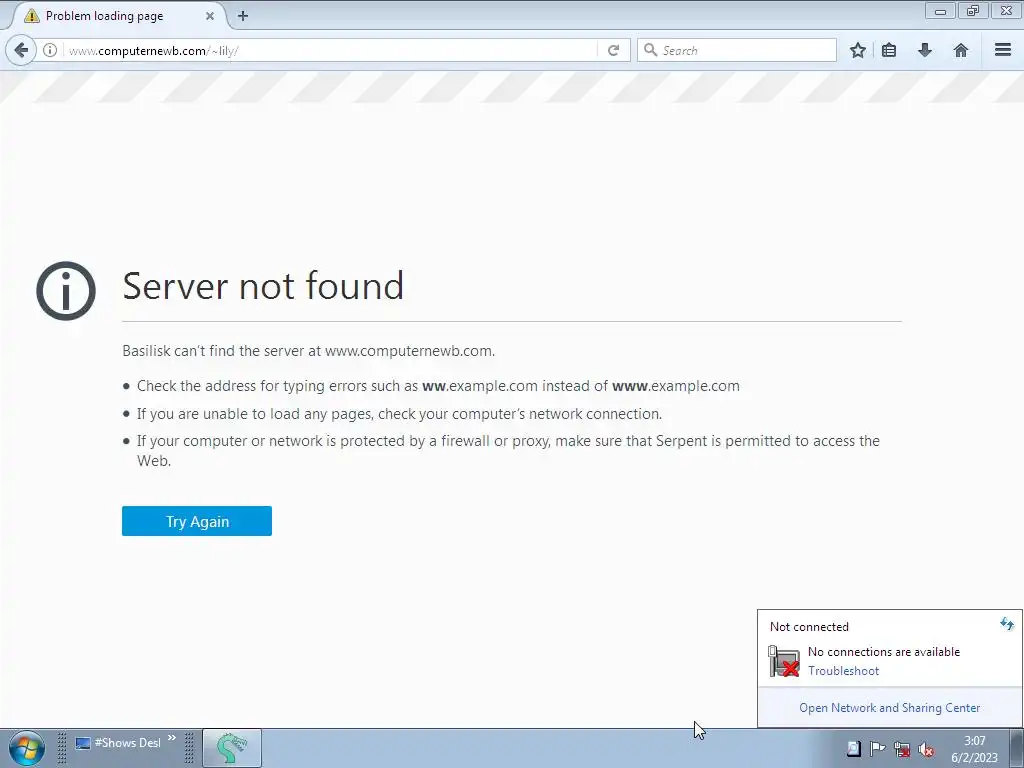This screenshot has height=768, width=1024.
Task: Open the clock showing 3:07 6/2/2023
Action: [974, 749]
